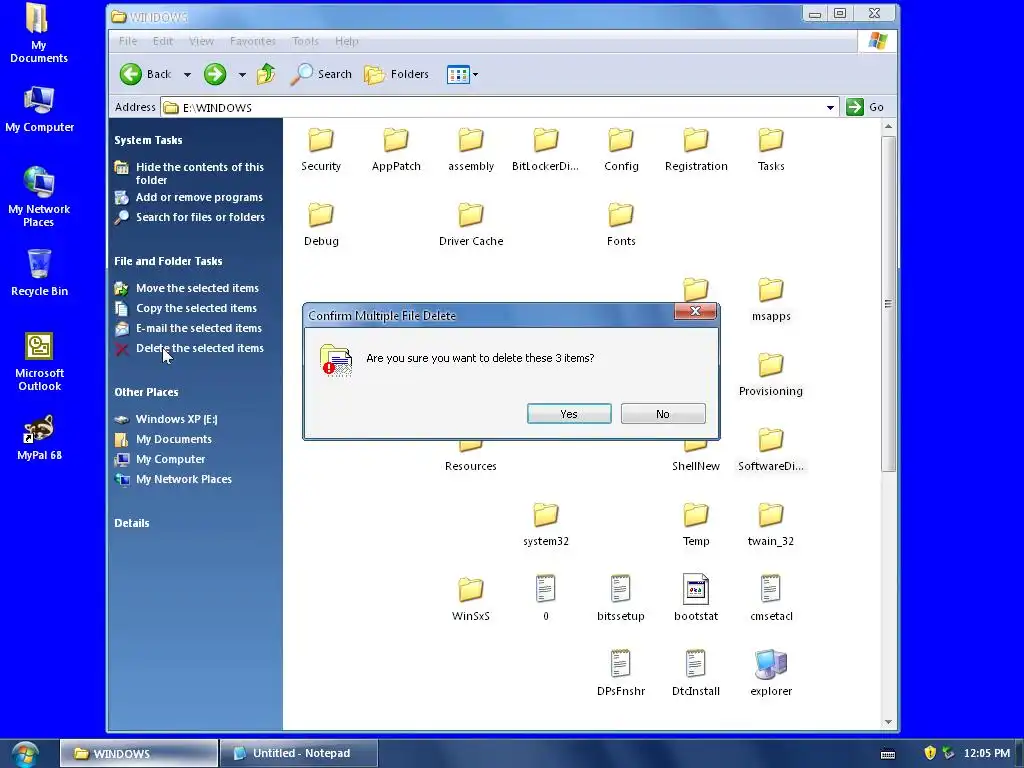The width and height of the screenshot is (1024, 768).
Task: Click the Go button arrow
Action: tap(855, 107)
